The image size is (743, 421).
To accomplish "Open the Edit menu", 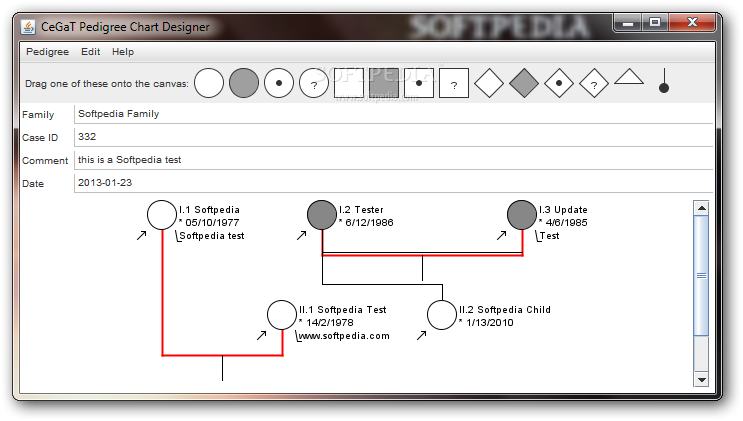I will (90, 52).
